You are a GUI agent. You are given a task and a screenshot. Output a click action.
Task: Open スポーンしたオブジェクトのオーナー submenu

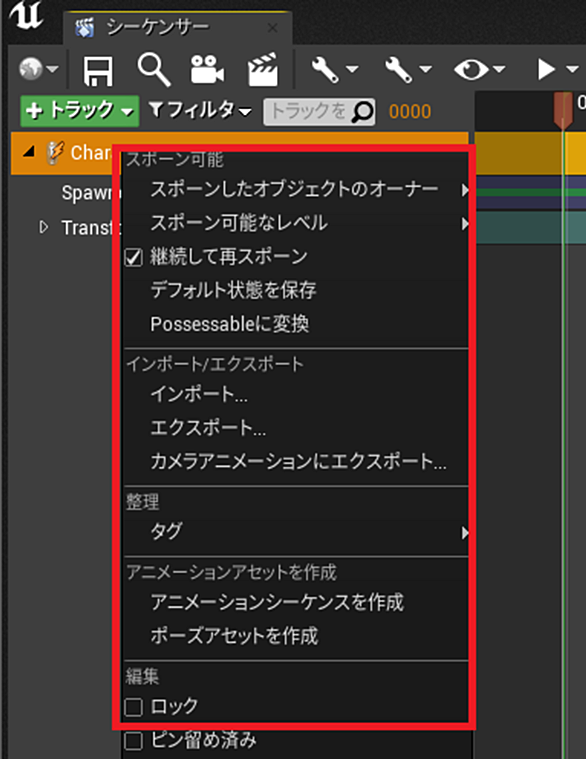pyautogui.click(x=296, y=189)
